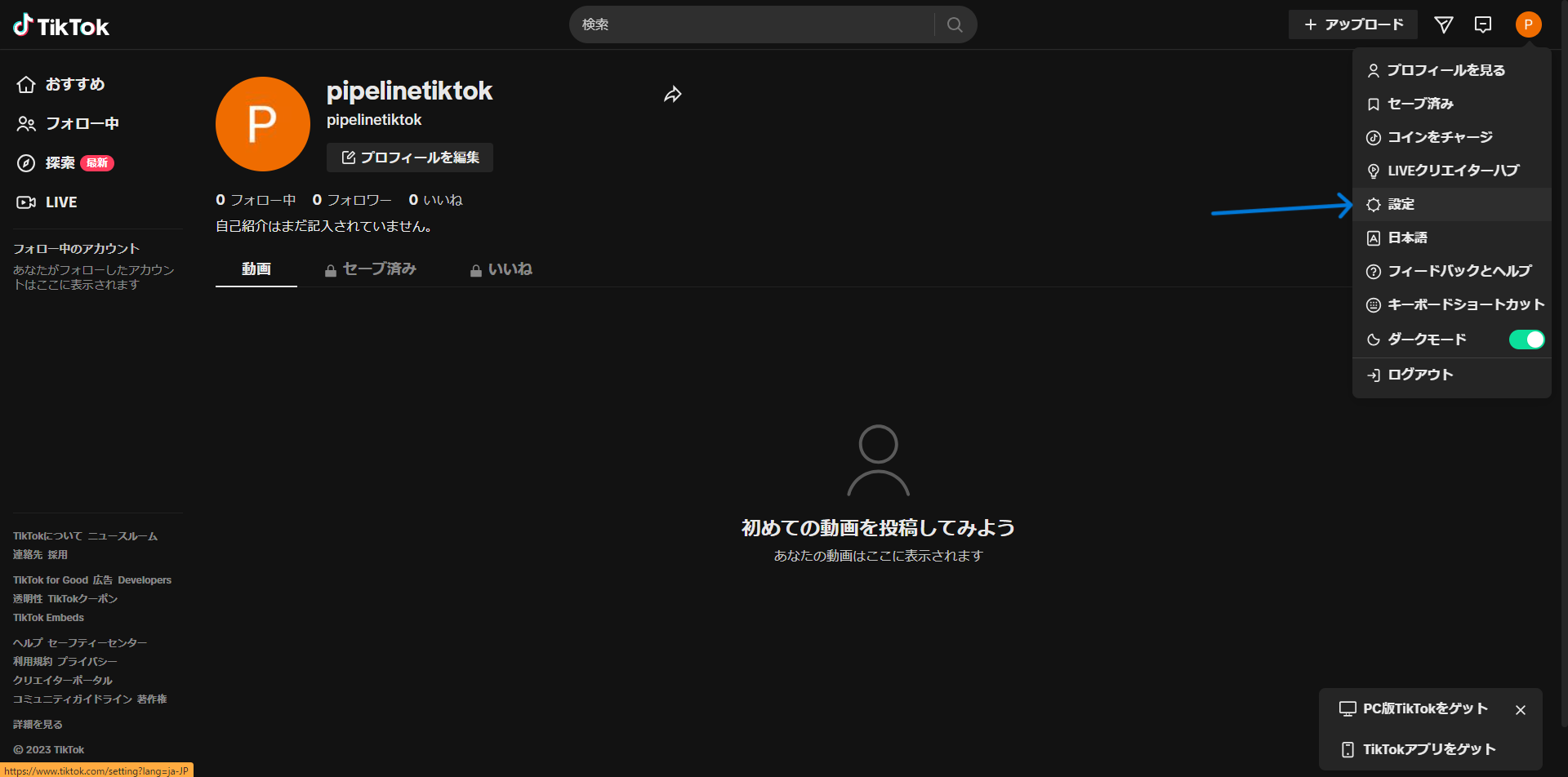Open the messages paper-plane icon
1568x777 pixels.
(1444, 24)
